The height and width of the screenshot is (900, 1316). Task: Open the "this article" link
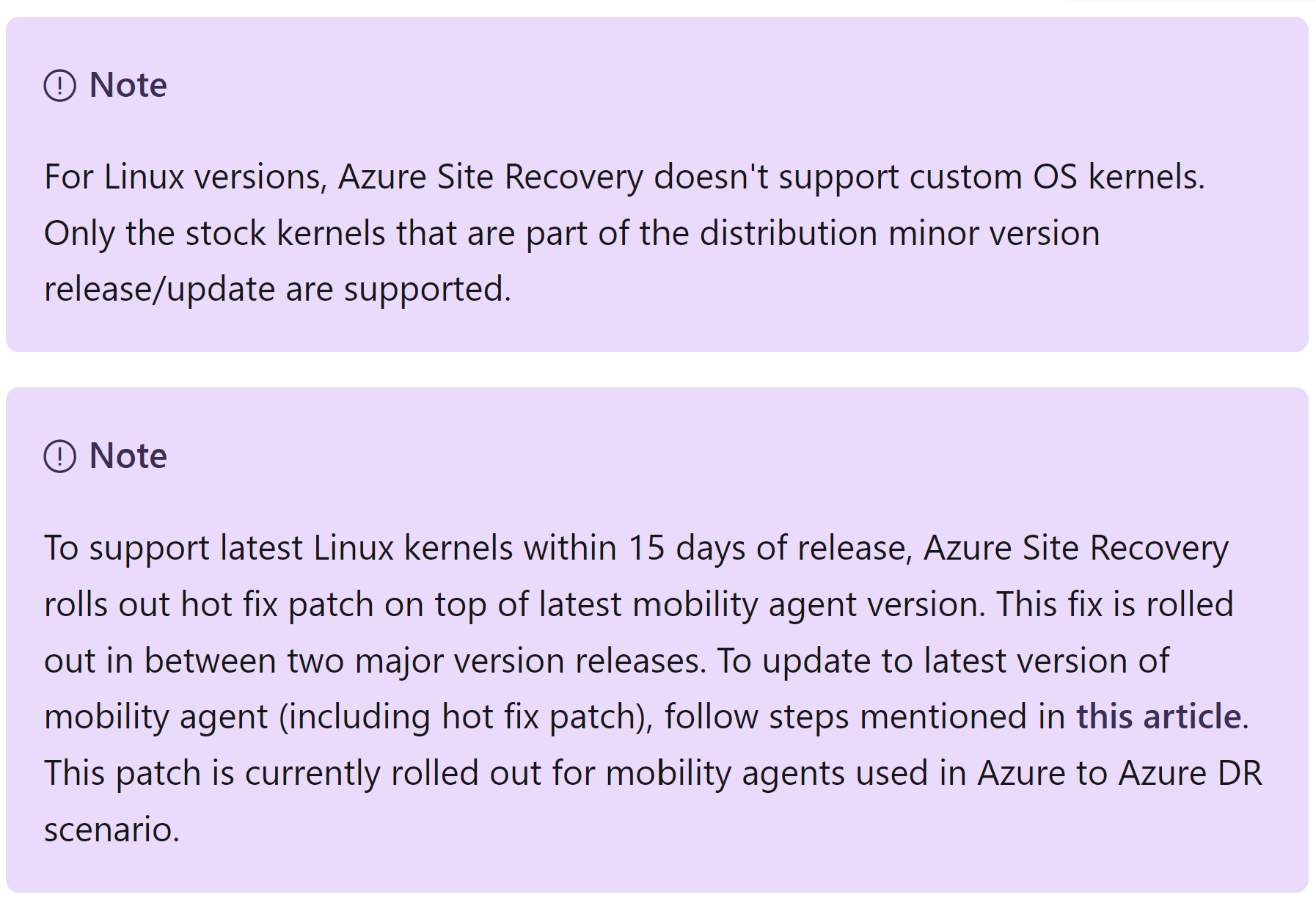[x=1158, y=716]
